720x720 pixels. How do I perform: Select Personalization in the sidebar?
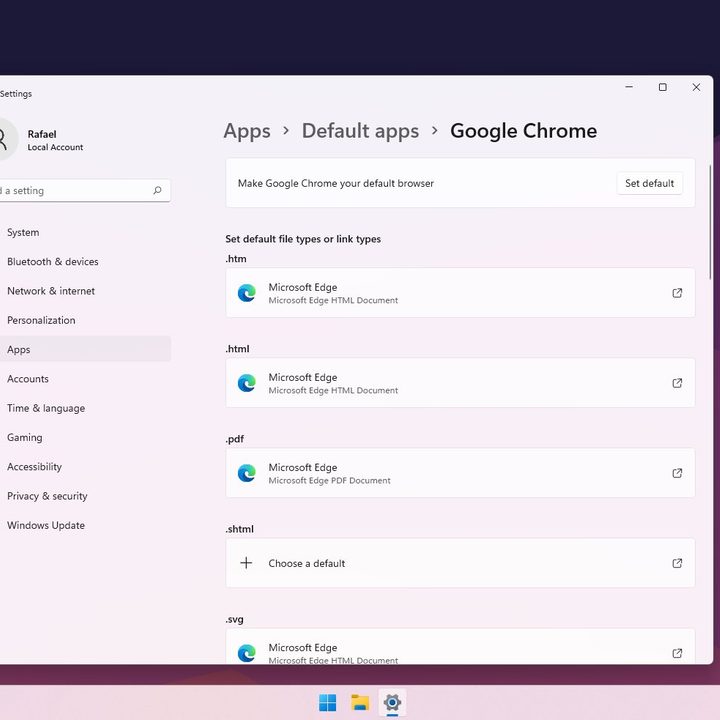coord(85,320)
